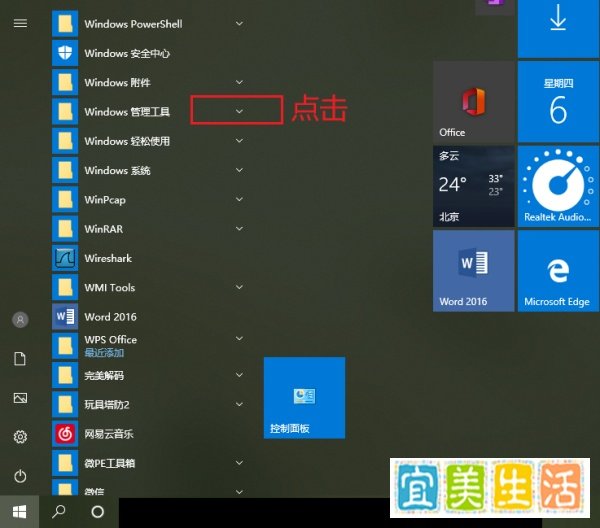This screenshot has width=600, height=528.
Task: Open the Windows 安全中心 shield icon
Action: tap(65, 53)
